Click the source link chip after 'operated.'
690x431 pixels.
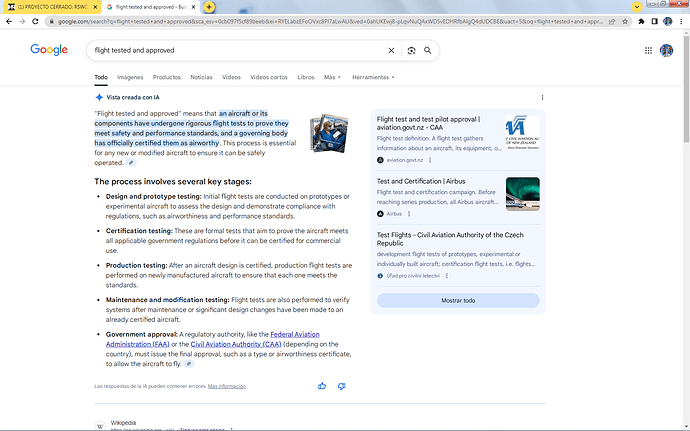coord(131,163)
